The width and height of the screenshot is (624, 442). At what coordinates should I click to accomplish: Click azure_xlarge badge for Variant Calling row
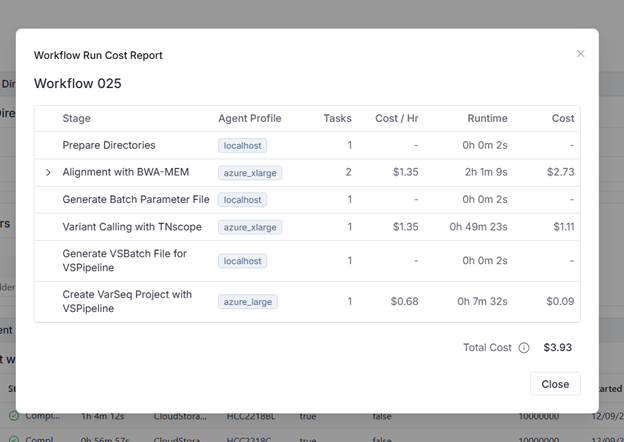pos(250,227)
